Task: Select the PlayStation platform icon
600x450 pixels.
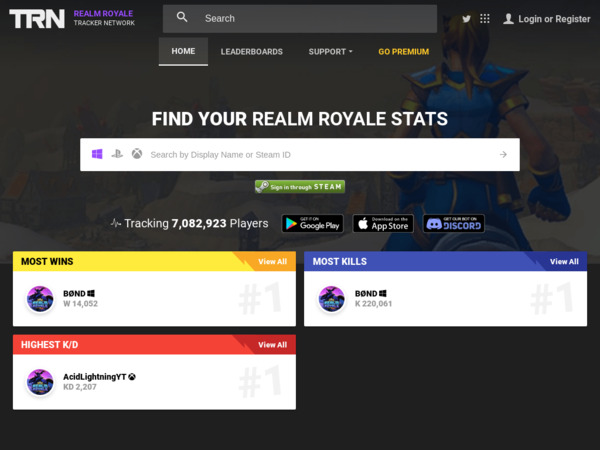Action: [117, 154]
